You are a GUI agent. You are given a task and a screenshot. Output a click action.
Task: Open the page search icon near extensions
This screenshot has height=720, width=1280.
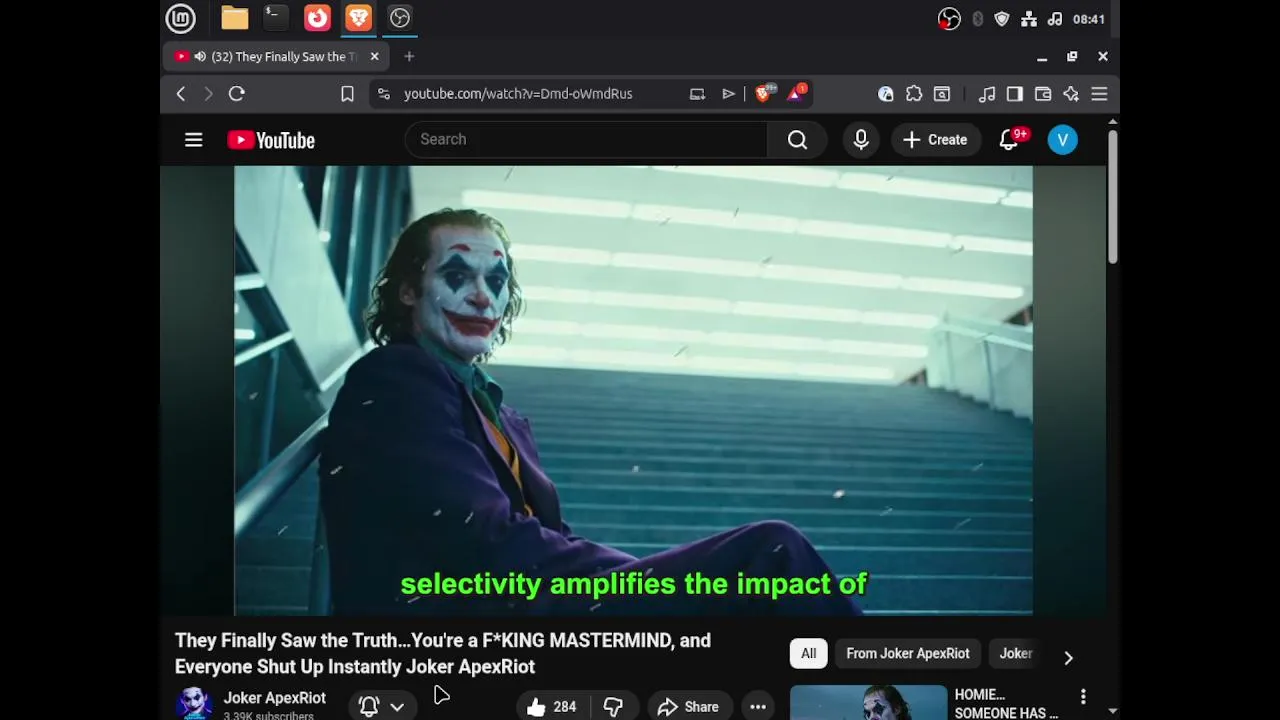(x=942, y=94)
